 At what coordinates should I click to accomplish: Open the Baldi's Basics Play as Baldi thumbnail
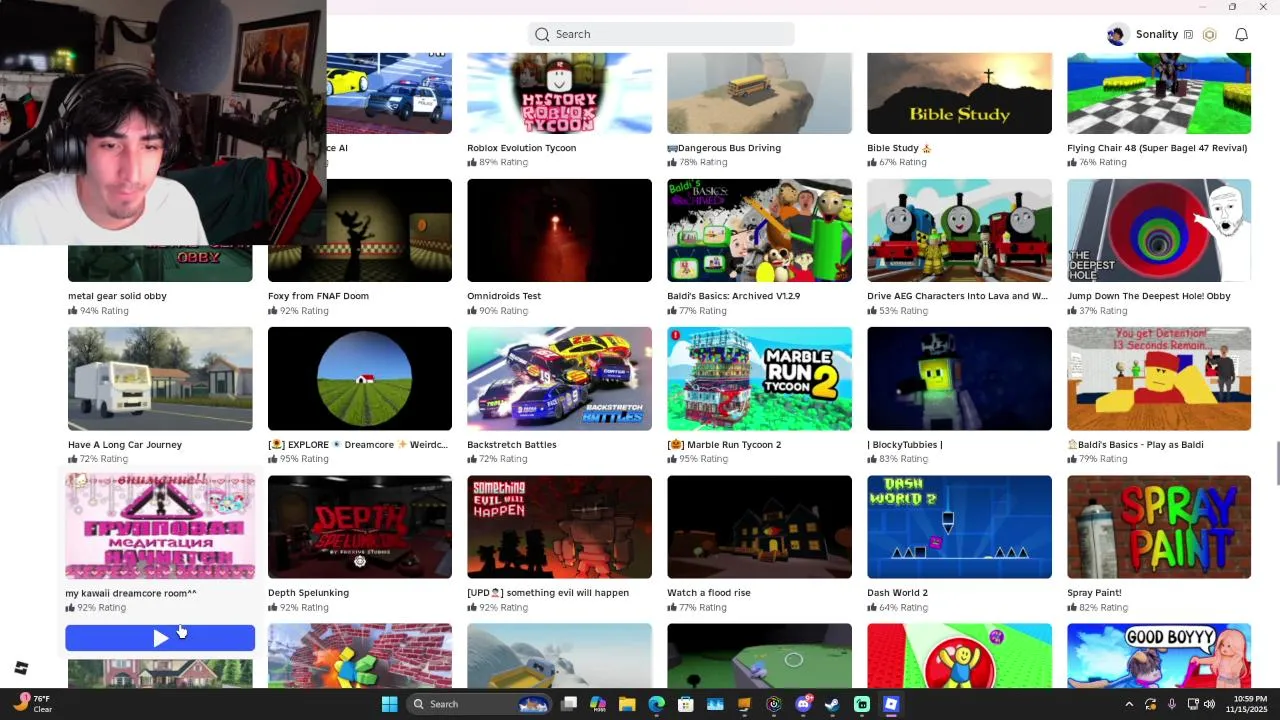[1159, 379]
